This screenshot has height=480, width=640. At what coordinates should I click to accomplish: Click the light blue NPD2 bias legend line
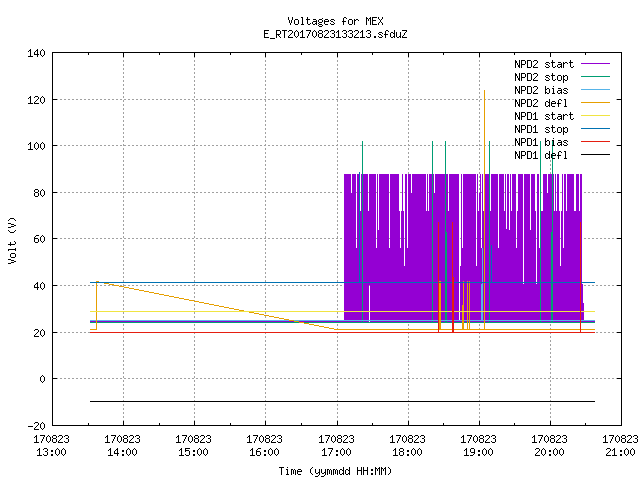pos(596,90)
